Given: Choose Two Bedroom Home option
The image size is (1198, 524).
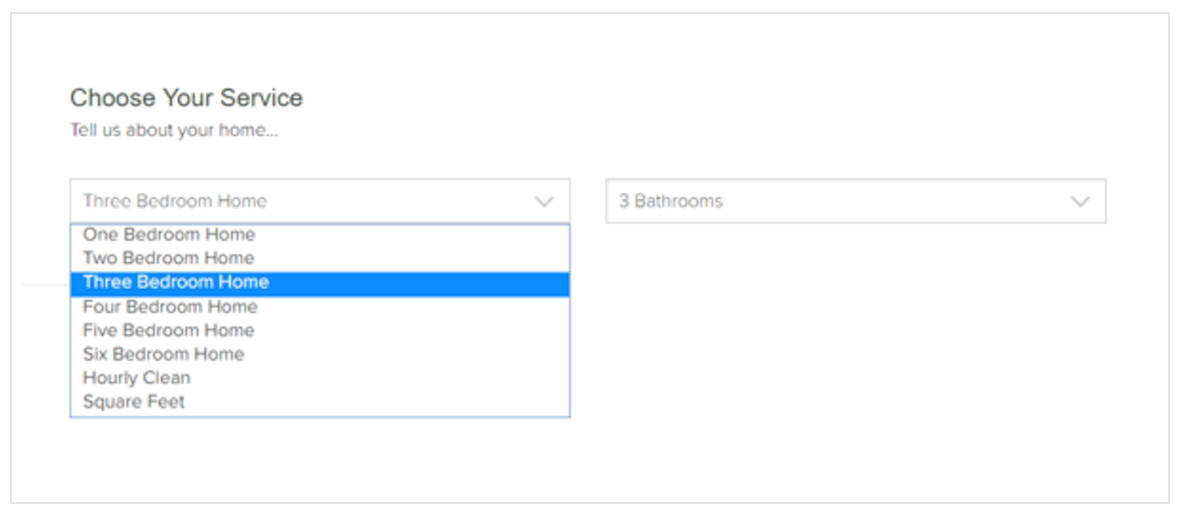Looking at the screenshot, I should pos(319,258).
